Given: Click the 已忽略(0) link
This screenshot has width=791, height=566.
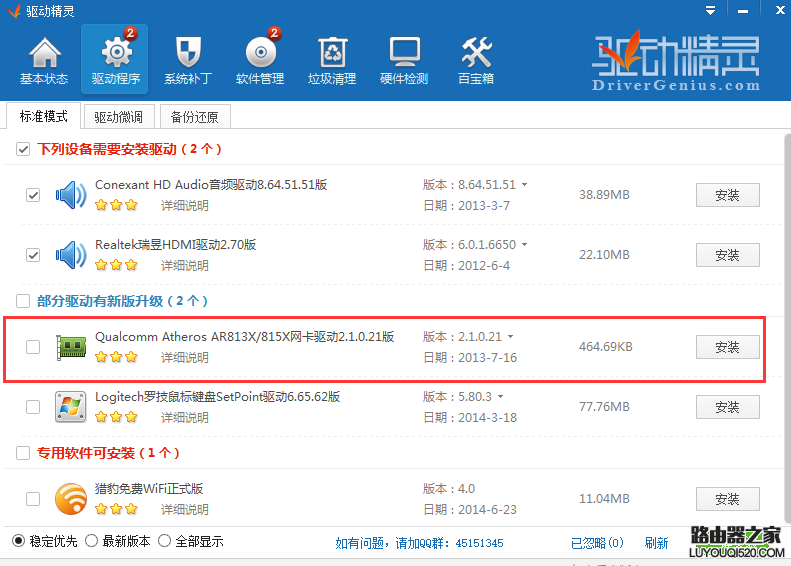Looking at the screenshot, I should click(x=597, y=543).
